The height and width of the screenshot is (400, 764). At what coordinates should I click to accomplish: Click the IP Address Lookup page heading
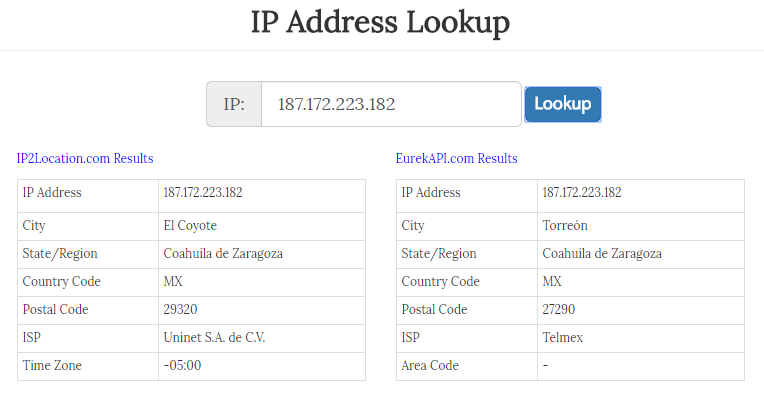380,22
